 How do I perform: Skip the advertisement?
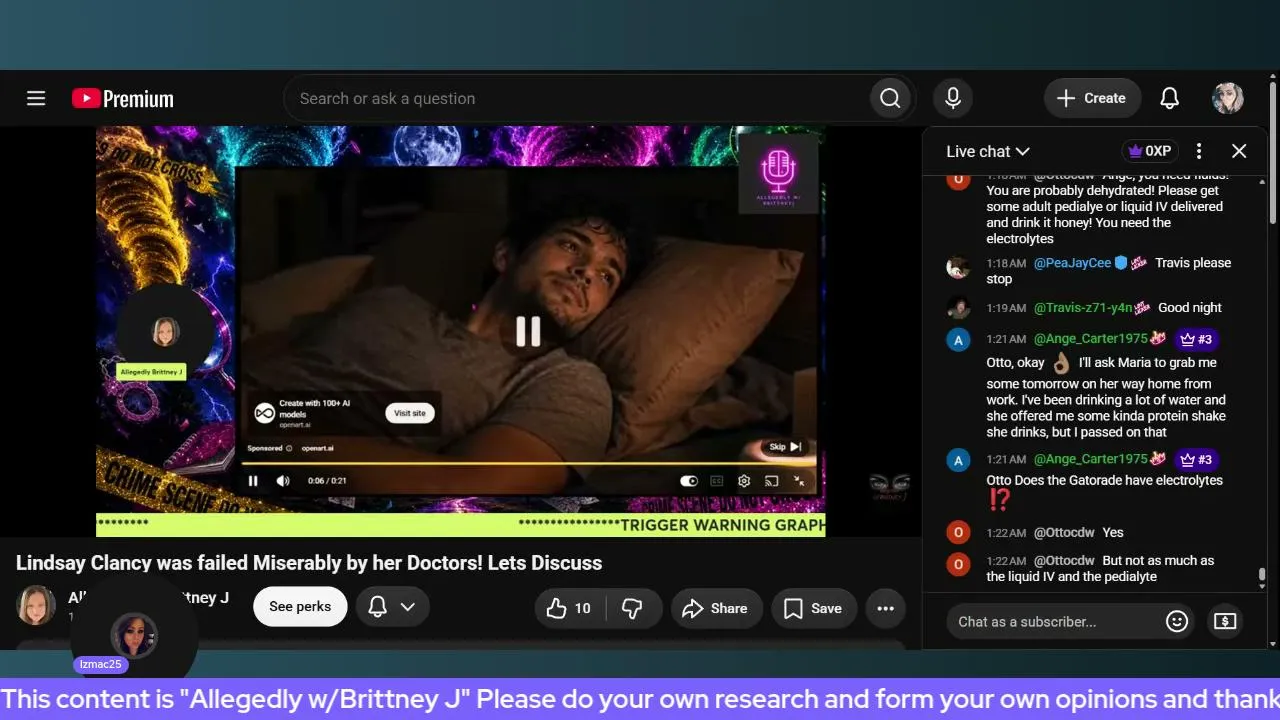[785, 447]
